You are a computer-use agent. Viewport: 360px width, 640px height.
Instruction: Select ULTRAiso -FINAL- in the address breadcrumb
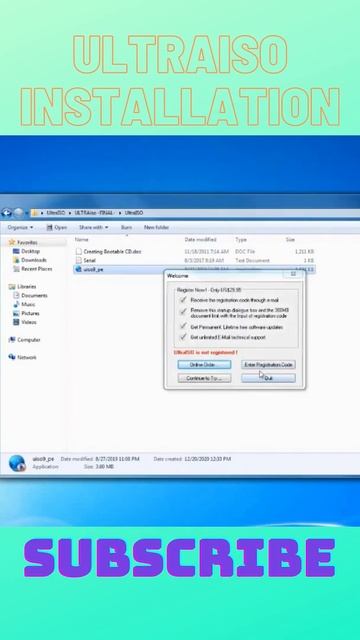click(x=94, y=213)
